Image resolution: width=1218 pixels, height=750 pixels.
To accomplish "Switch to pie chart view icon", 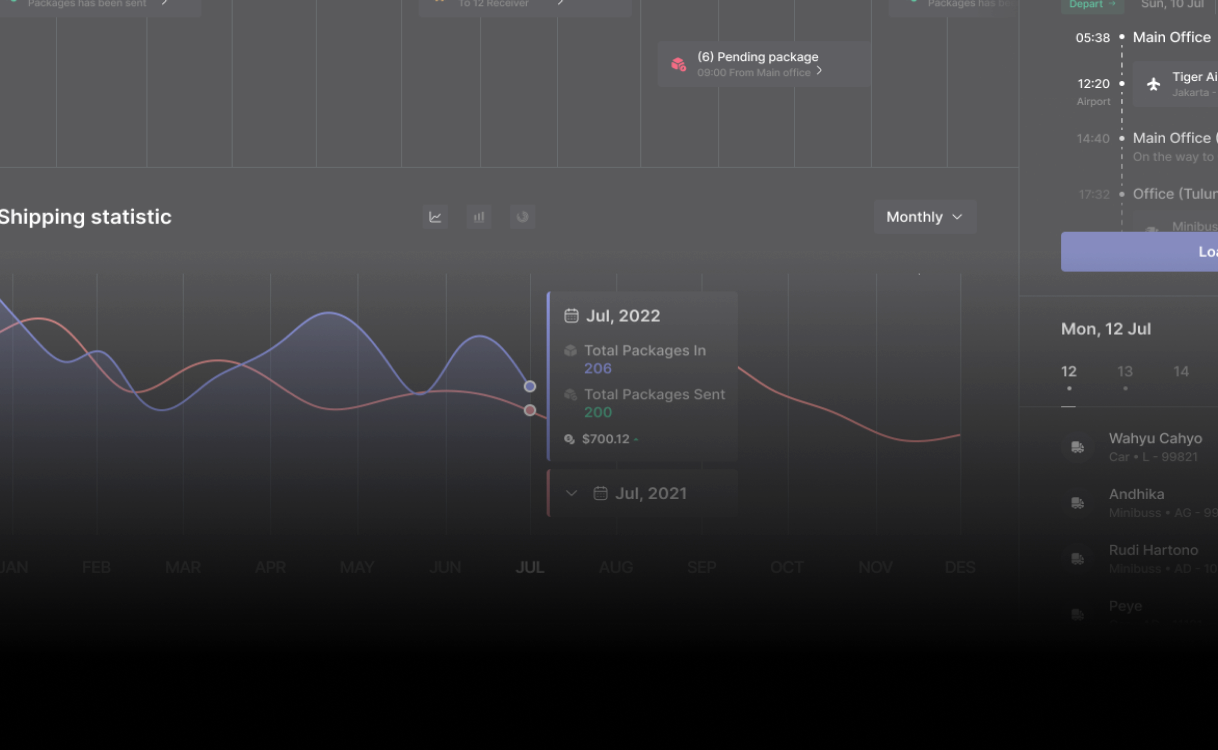I will (x=522, y=217).
